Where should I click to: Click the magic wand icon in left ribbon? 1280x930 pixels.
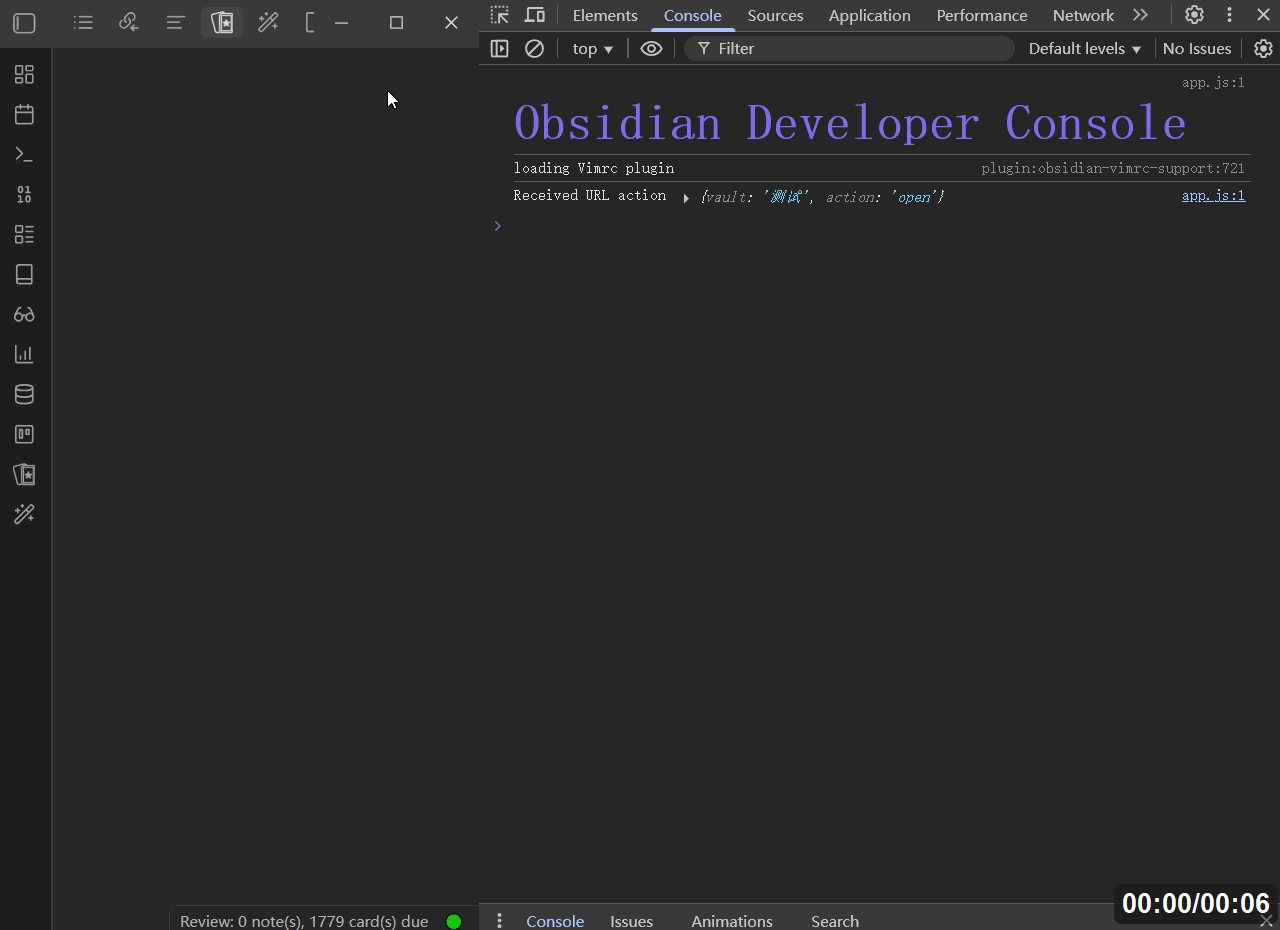pyautogui.click(x=24, y=514)
